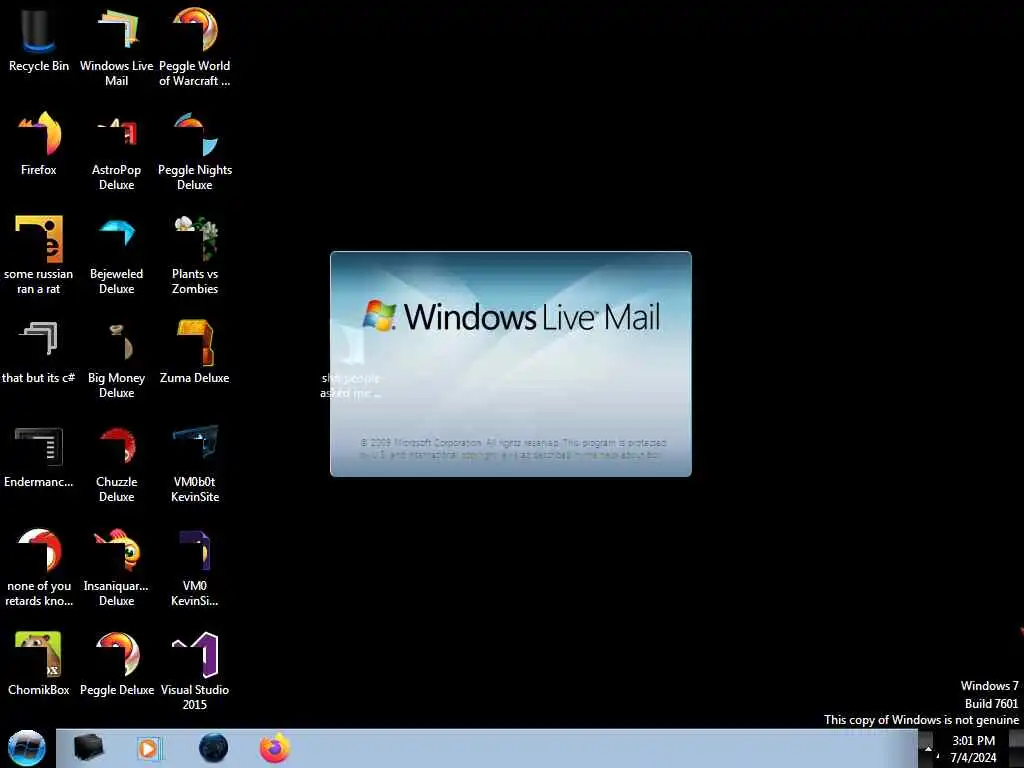Image resolution: width=1024 pixels, height=768 pixels.
Task: Open the Windows Start menu orb
Action: click(x=27, y=748)
